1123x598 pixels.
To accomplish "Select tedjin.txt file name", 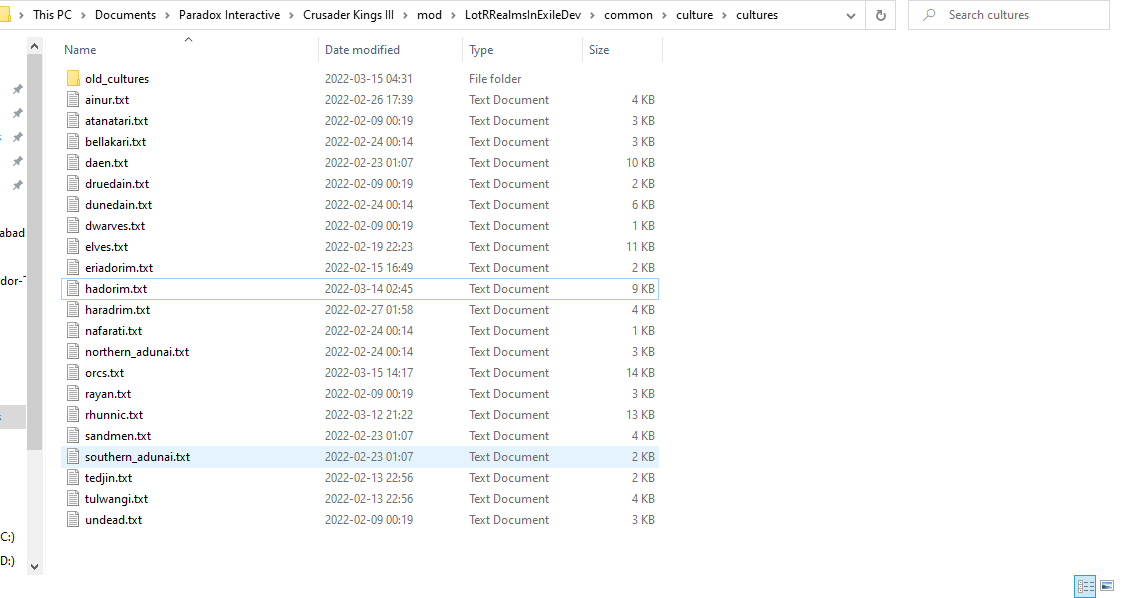I will point(108,478).
